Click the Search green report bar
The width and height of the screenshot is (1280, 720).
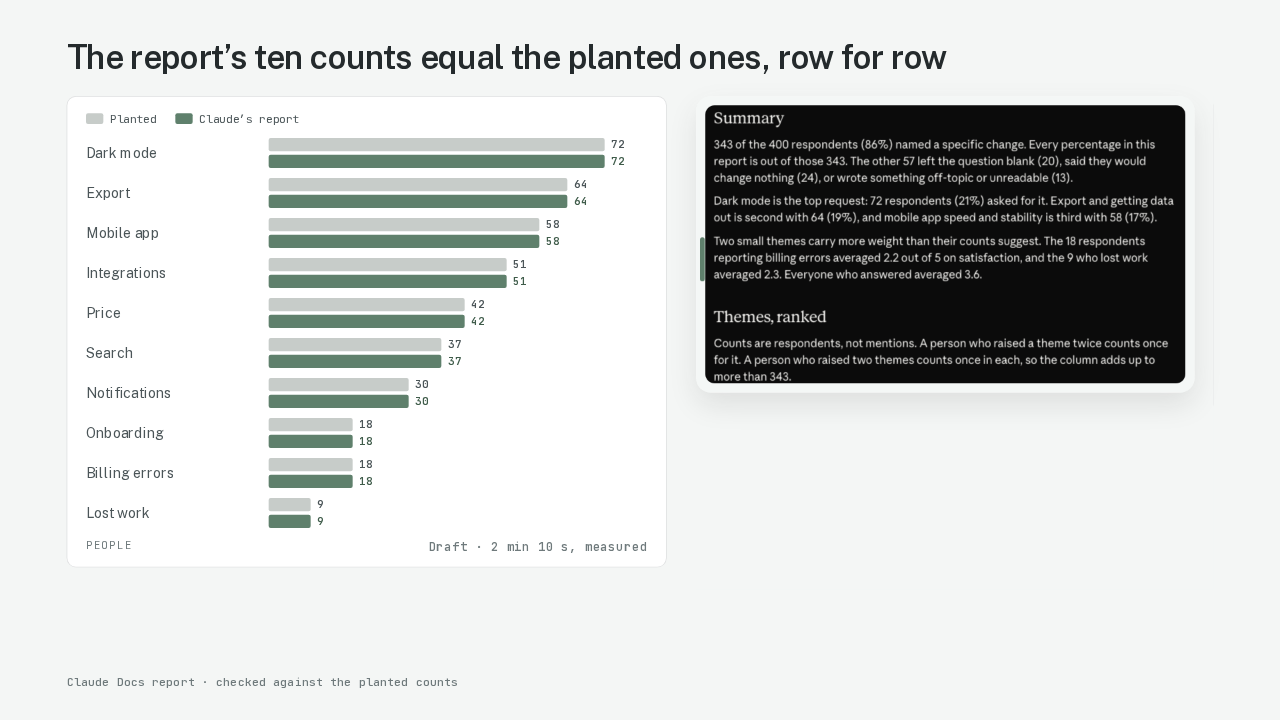355,362
